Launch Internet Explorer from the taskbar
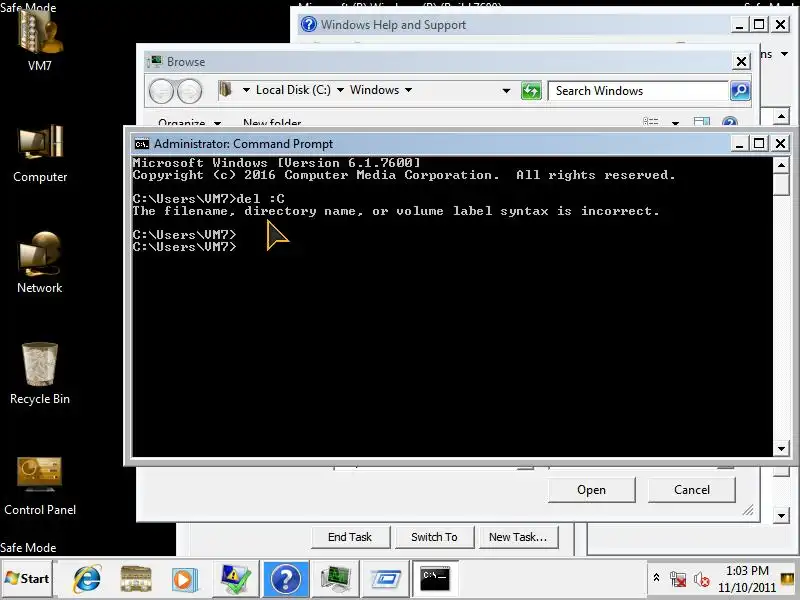The image size is (800, 600). click(87, 579)
